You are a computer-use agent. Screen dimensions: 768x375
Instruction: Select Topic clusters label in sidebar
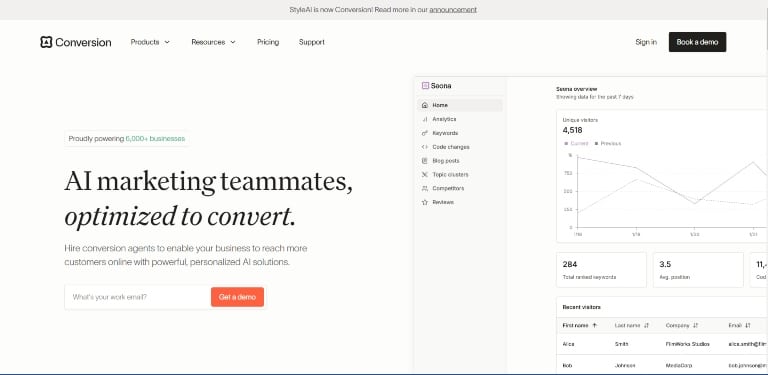(x=451, y=174)
